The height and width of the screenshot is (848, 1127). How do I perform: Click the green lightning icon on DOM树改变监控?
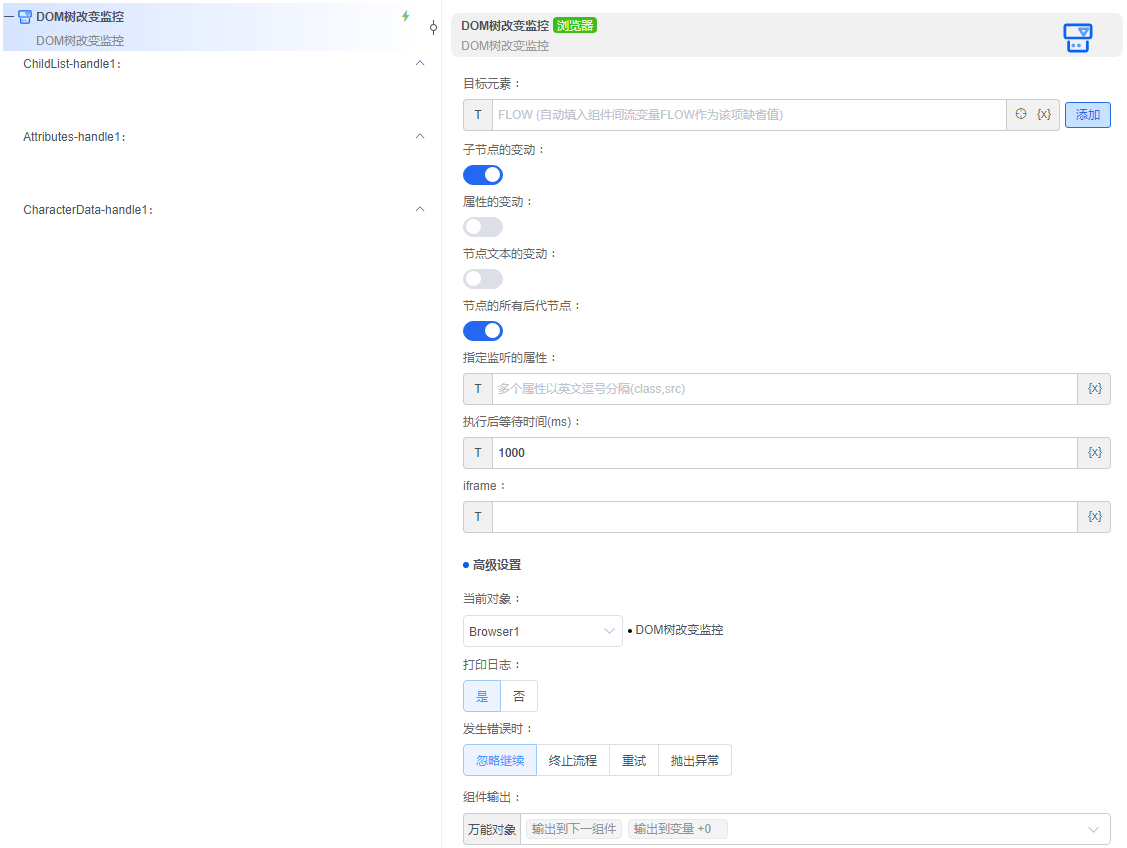point(405,16)
